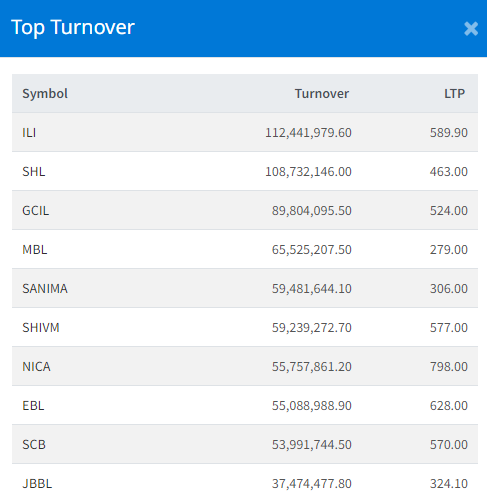Click the LTP column header
The image size is (487, 499).
click(x=454, y=94)
